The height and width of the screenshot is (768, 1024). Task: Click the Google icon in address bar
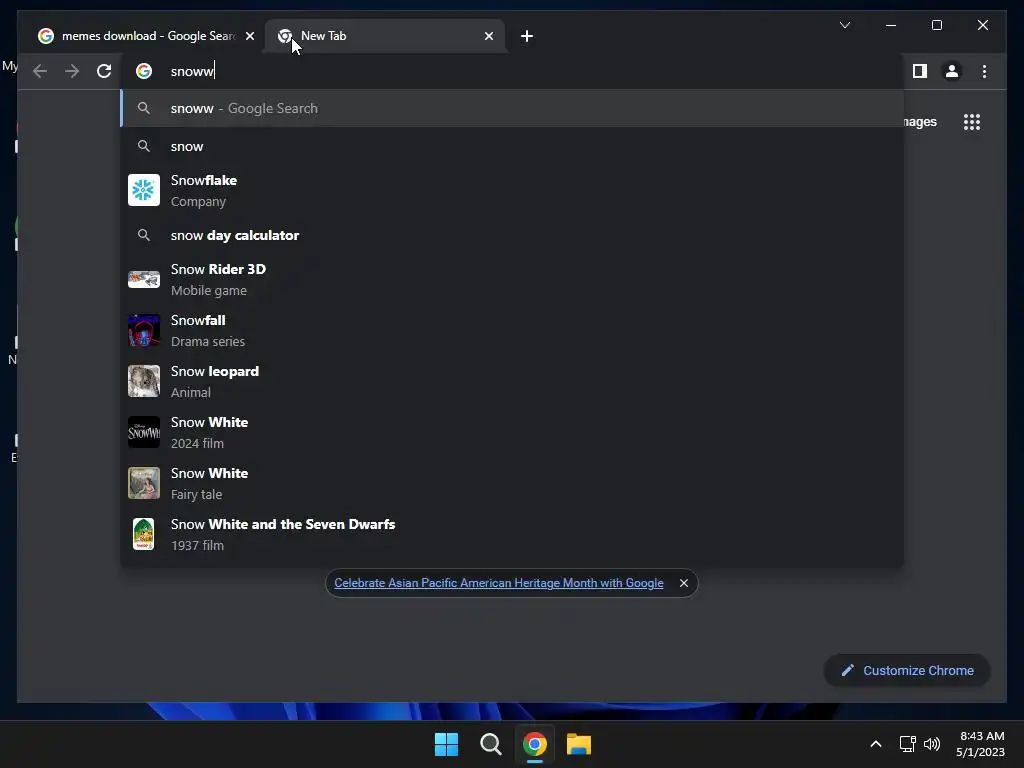point(144,71)
